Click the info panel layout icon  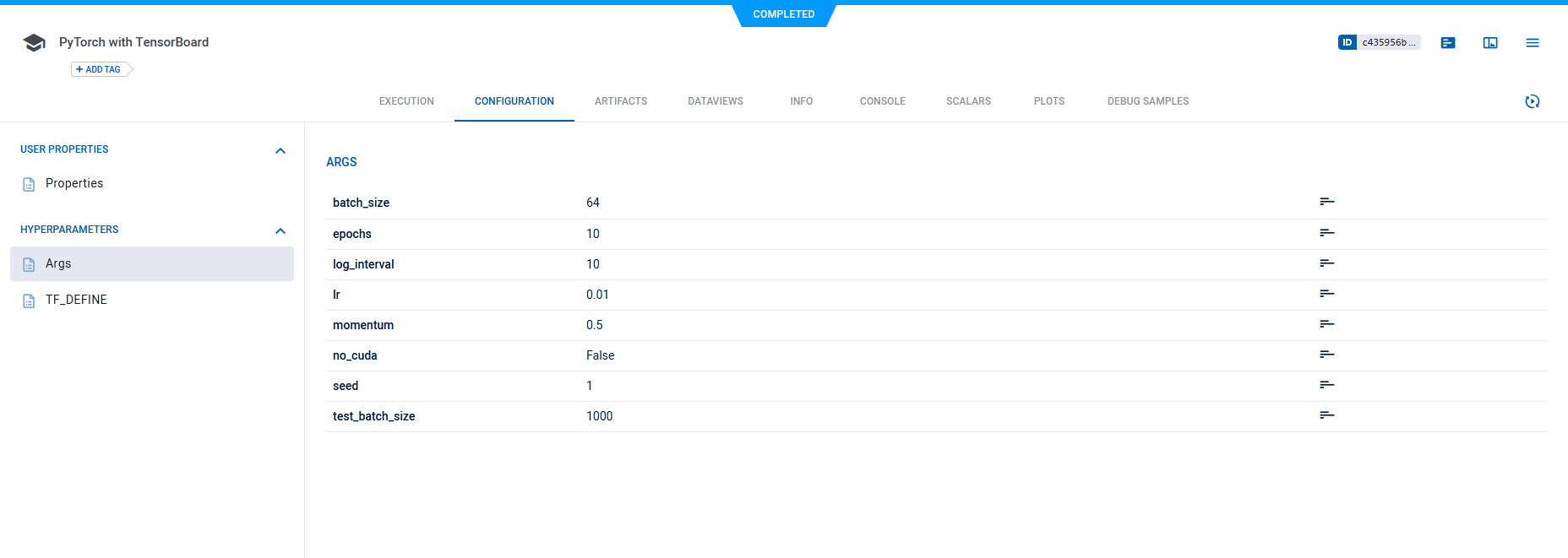[1489, 43]
